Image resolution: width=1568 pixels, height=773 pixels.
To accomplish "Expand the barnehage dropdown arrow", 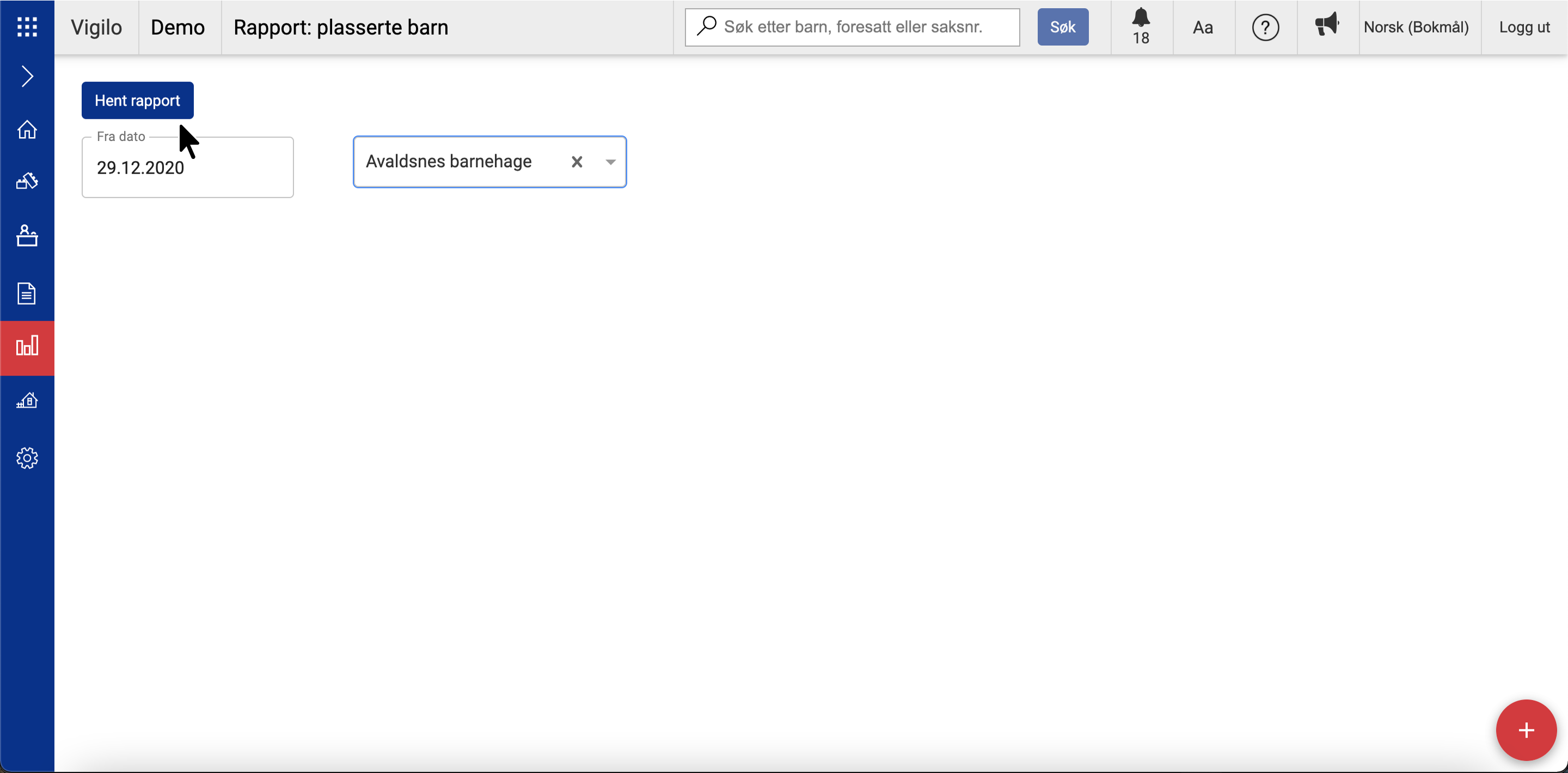I will (x=610, y=162).
